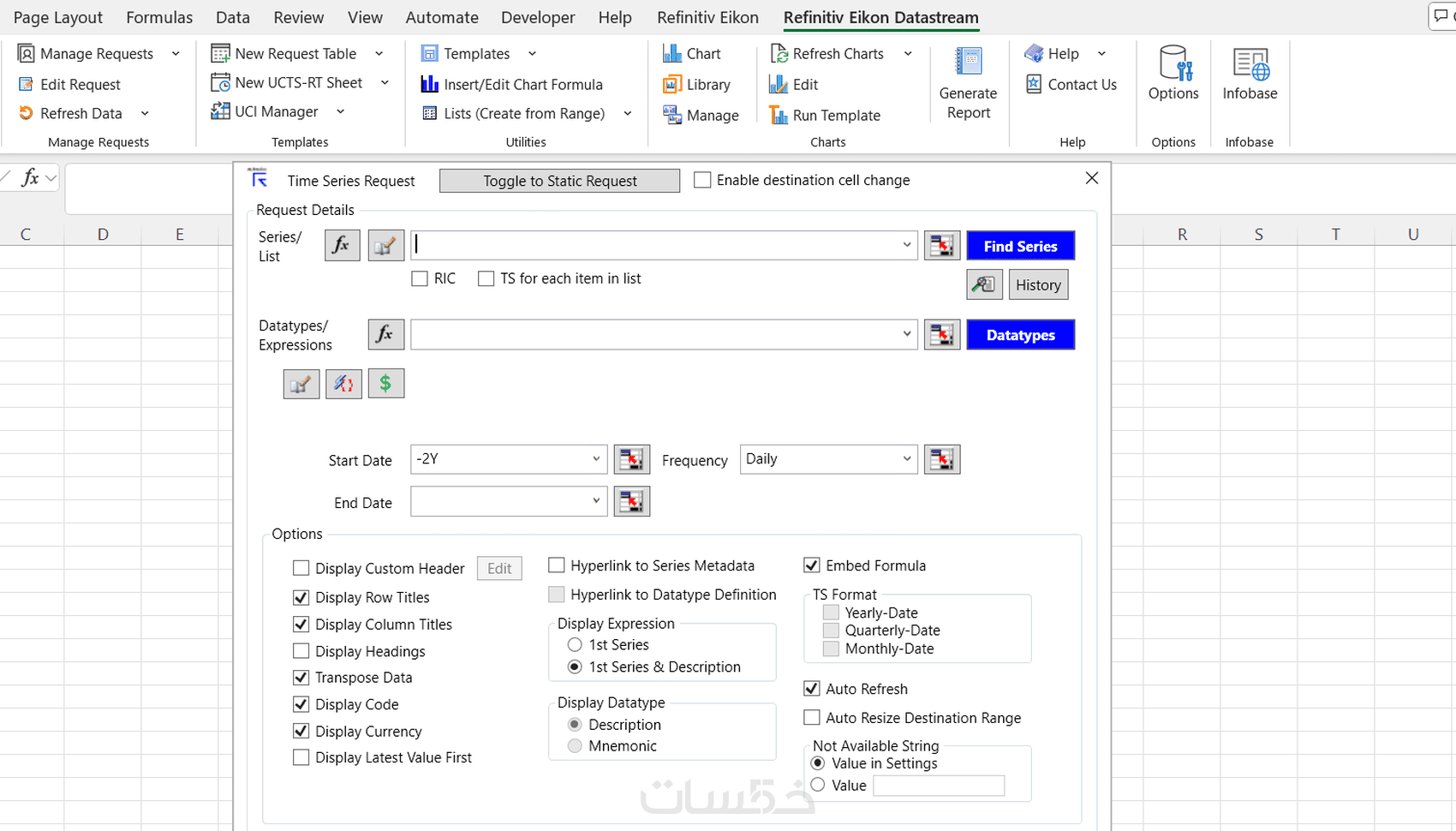Check TS for each item in list
This screenshot has height=831, width=1456.
[x=486, y=278]
